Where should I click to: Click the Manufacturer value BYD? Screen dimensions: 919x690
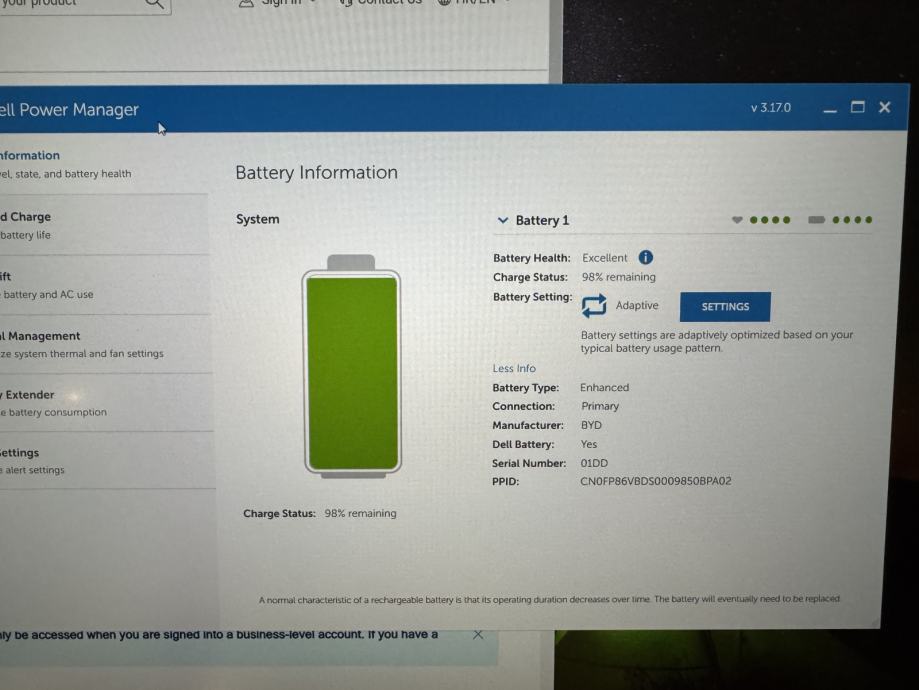point(591,425)
